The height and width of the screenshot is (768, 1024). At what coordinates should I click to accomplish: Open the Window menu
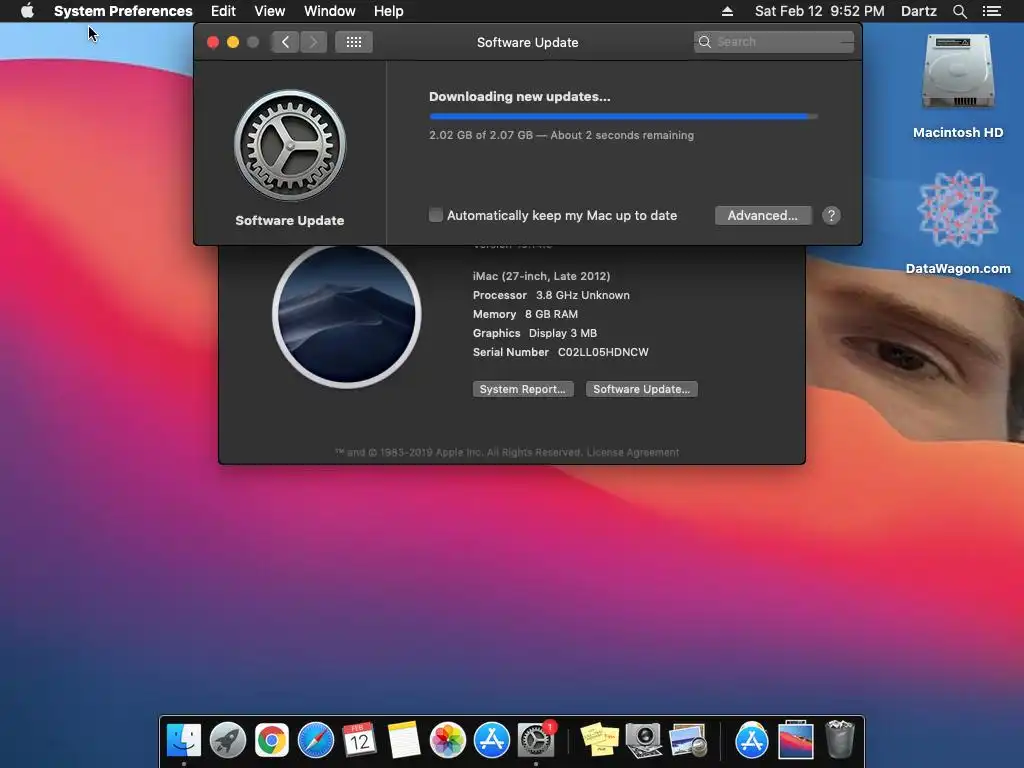pyautogui.click(x=330, y=11)
